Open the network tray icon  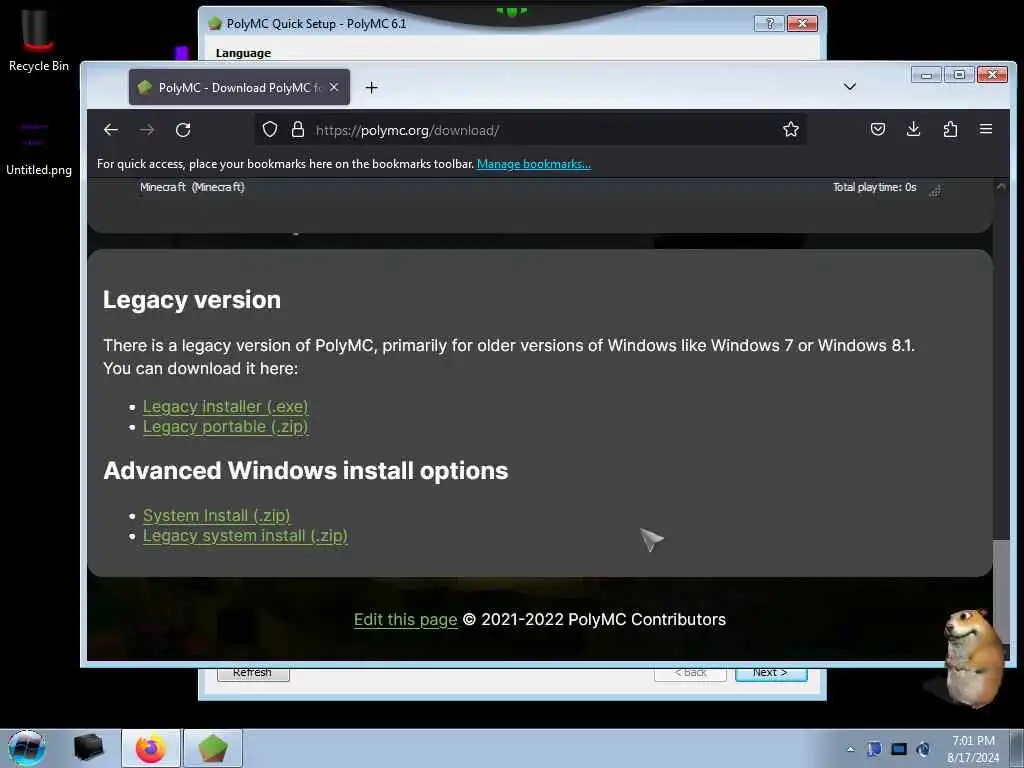point(899,749)
